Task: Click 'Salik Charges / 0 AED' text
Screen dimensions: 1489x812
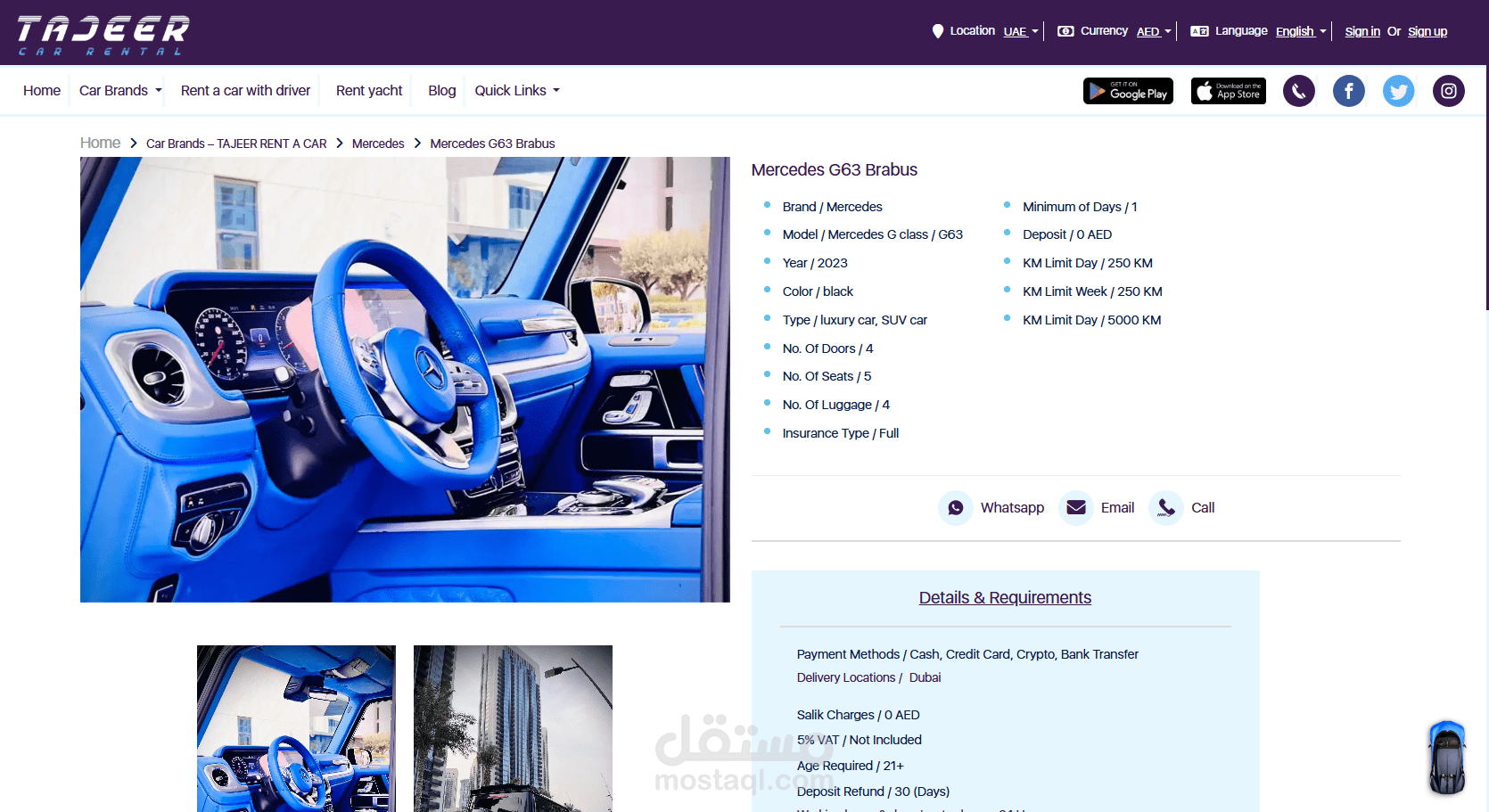Action: [858, 715]
